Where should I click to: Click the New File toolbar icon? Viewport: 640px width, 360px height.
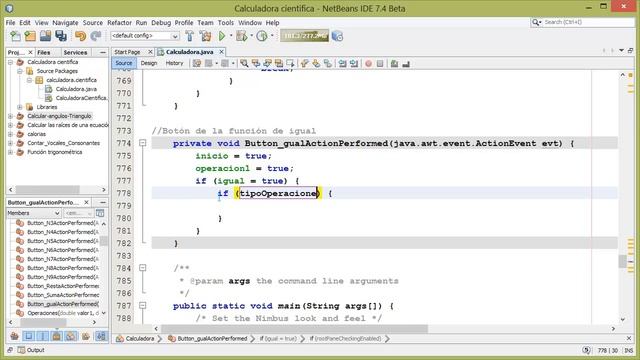15,36
